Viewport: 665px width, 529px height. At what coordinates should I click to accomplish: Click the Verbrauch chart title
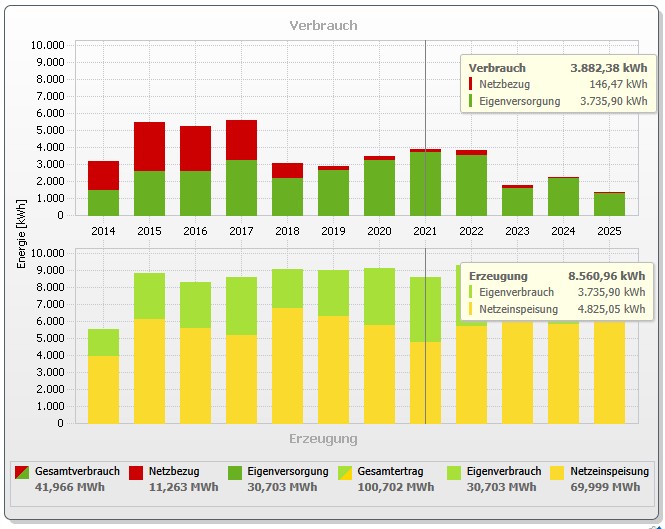[323, 25]
